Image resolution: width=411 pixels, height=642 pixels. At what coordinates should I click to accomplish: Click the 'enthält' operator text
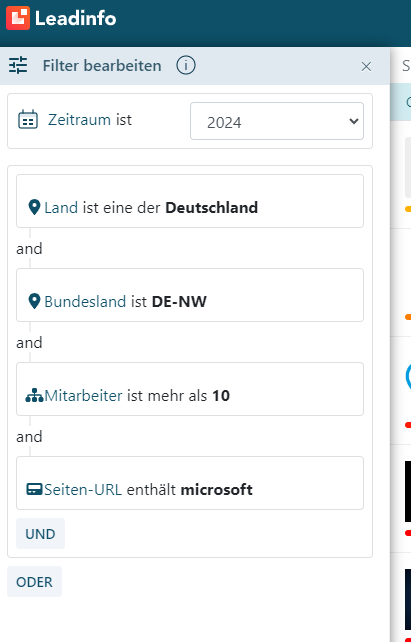coord(151,490)
